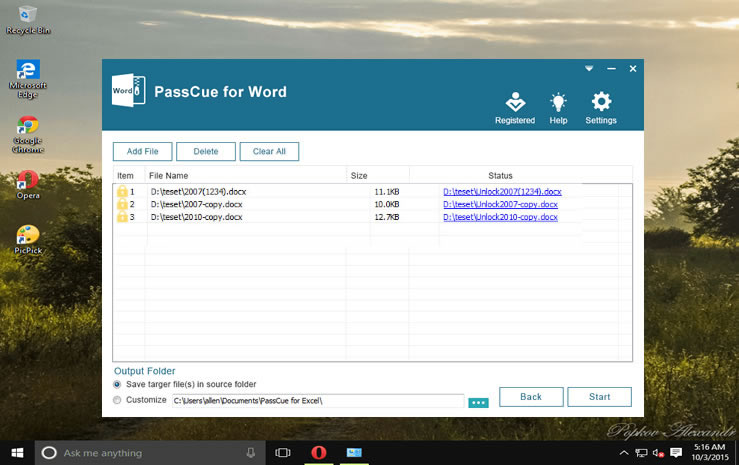Image resolution: width=739 pixels, height=465 pixels.
Task: Click the Cortana microphone icon
Action: (251, 453)
